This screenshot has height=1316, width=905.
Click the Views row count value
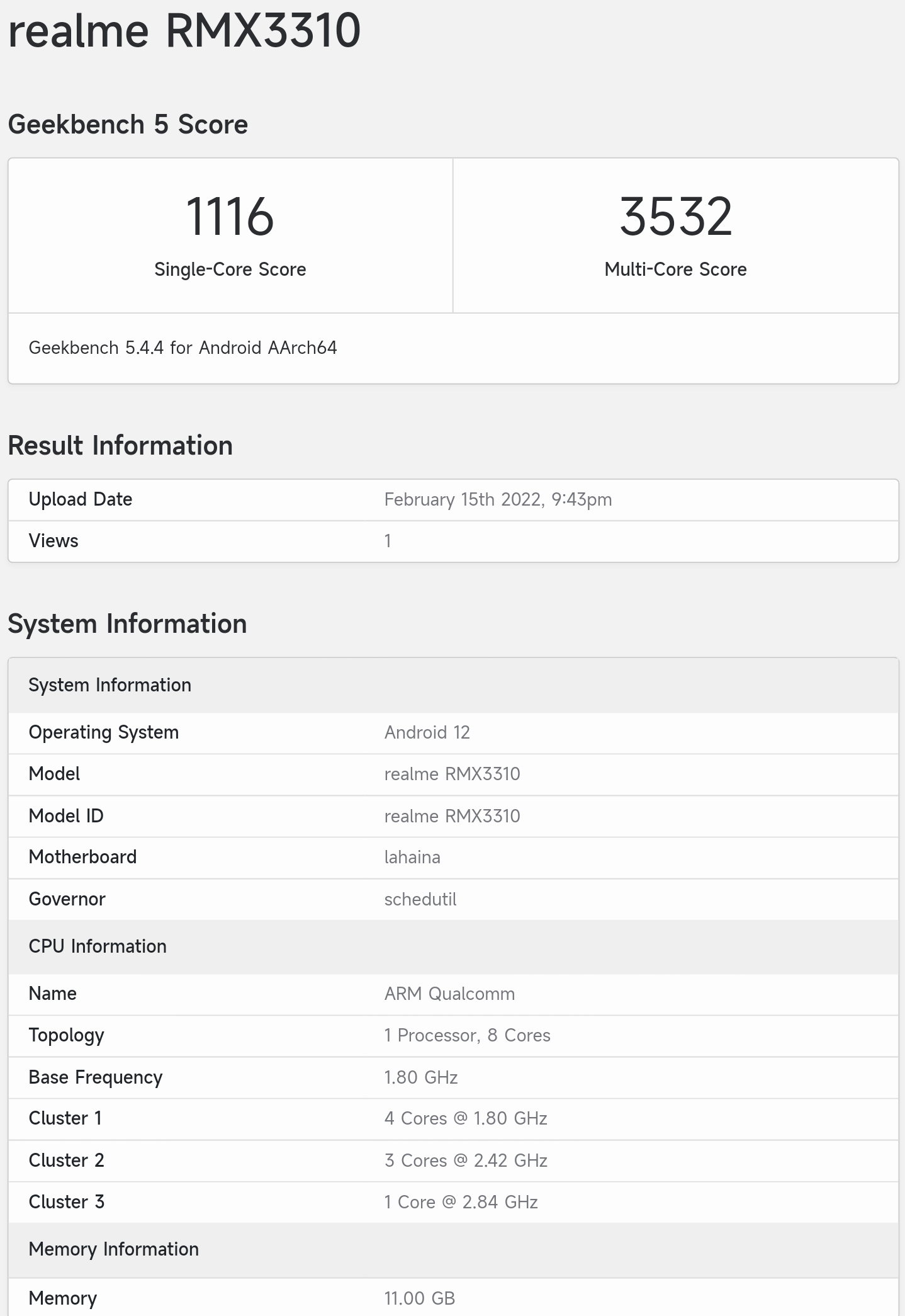[x=388, y=541]
